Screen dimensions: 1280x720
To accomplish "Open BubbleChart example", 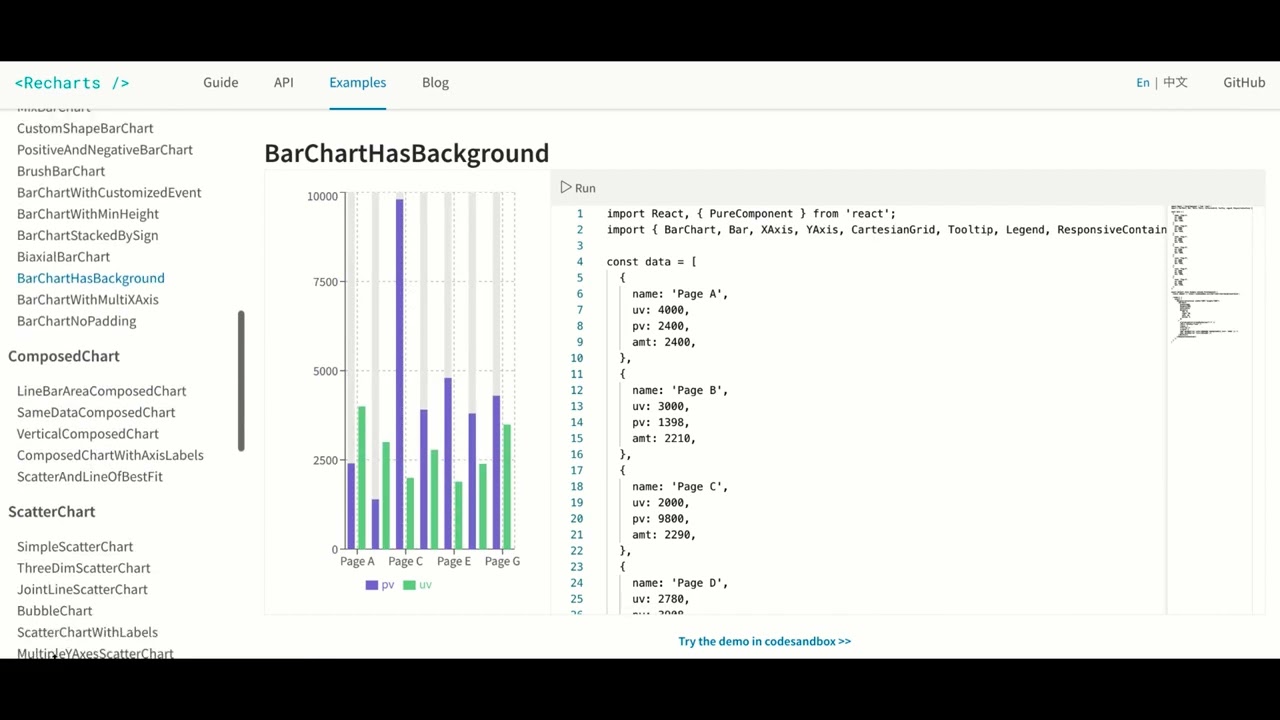I will click(55, 611).
